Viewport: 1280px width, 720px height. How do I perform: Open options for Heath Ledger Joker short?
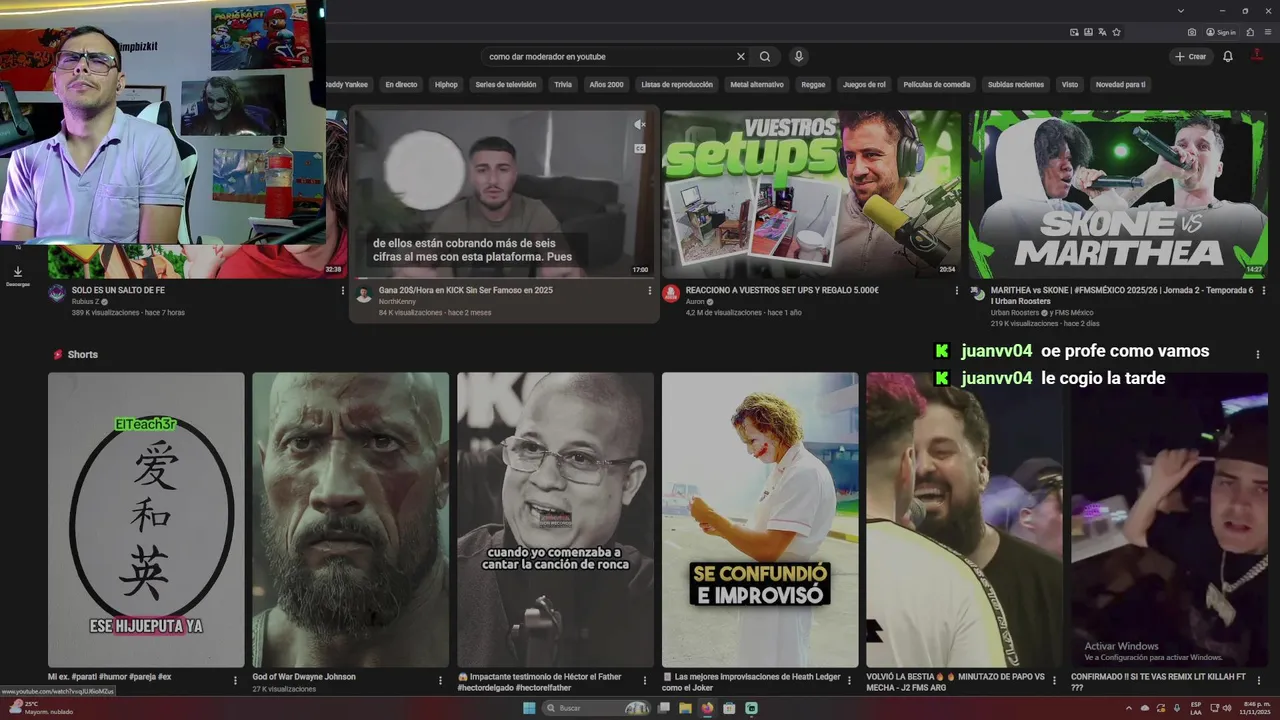click(849, 680)
